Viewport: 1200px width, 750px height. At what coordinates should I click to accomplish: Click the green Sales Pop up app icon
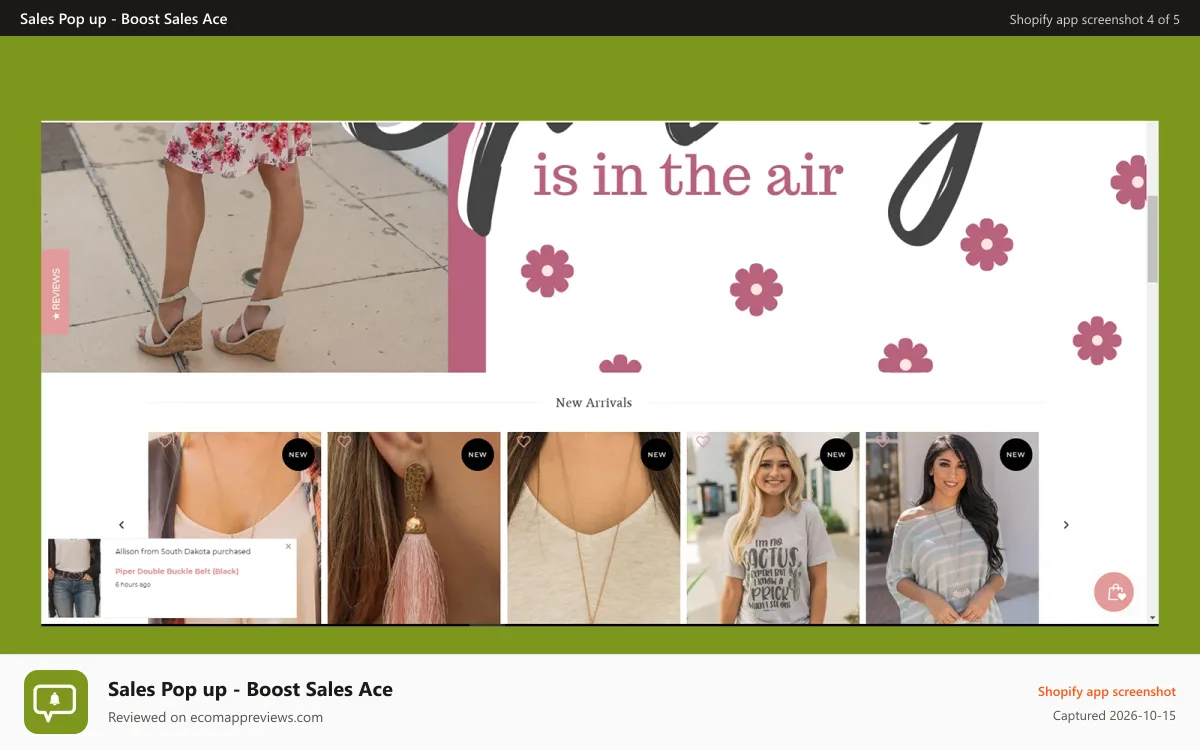(56, 702)
